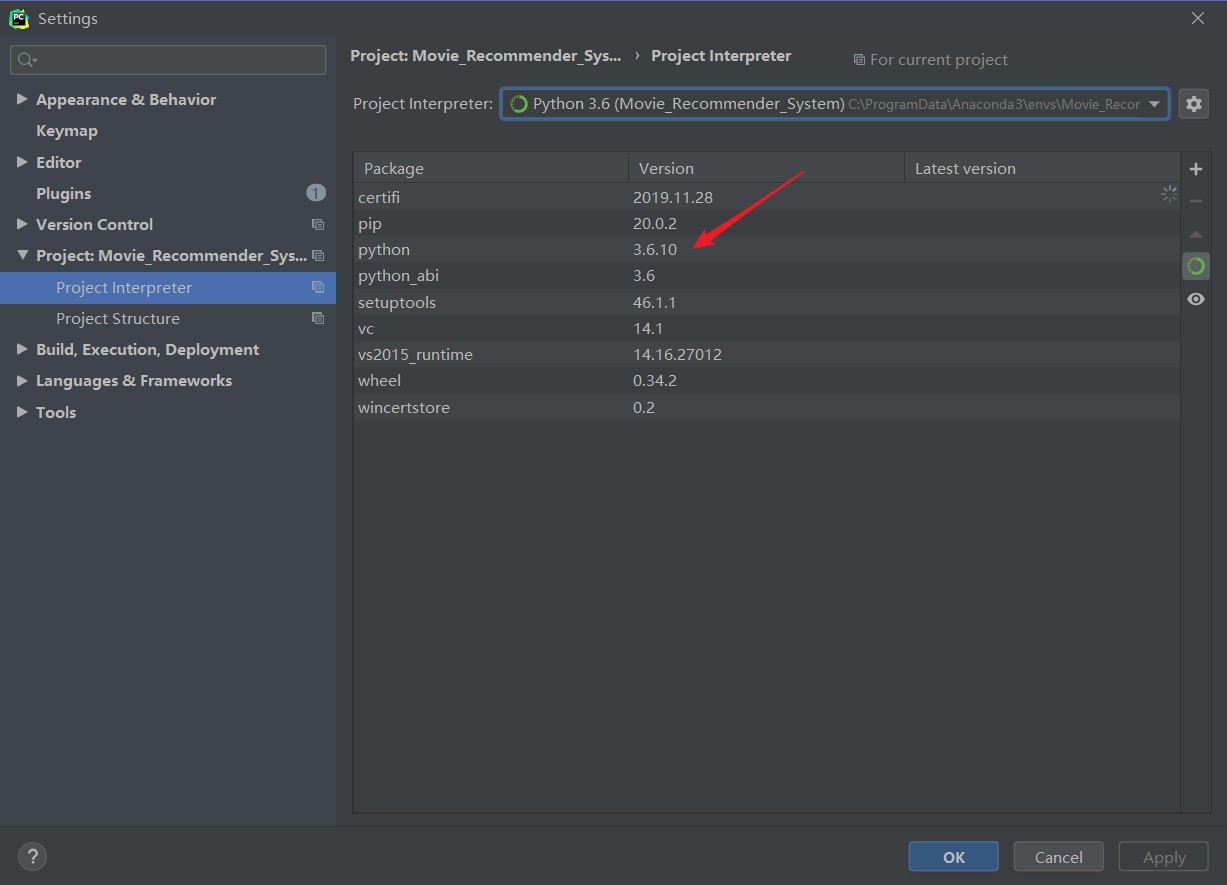Viewport: 1227px width, 885px height.
Task: Click the copy icon beside Version Control
Action: [318, 225]
